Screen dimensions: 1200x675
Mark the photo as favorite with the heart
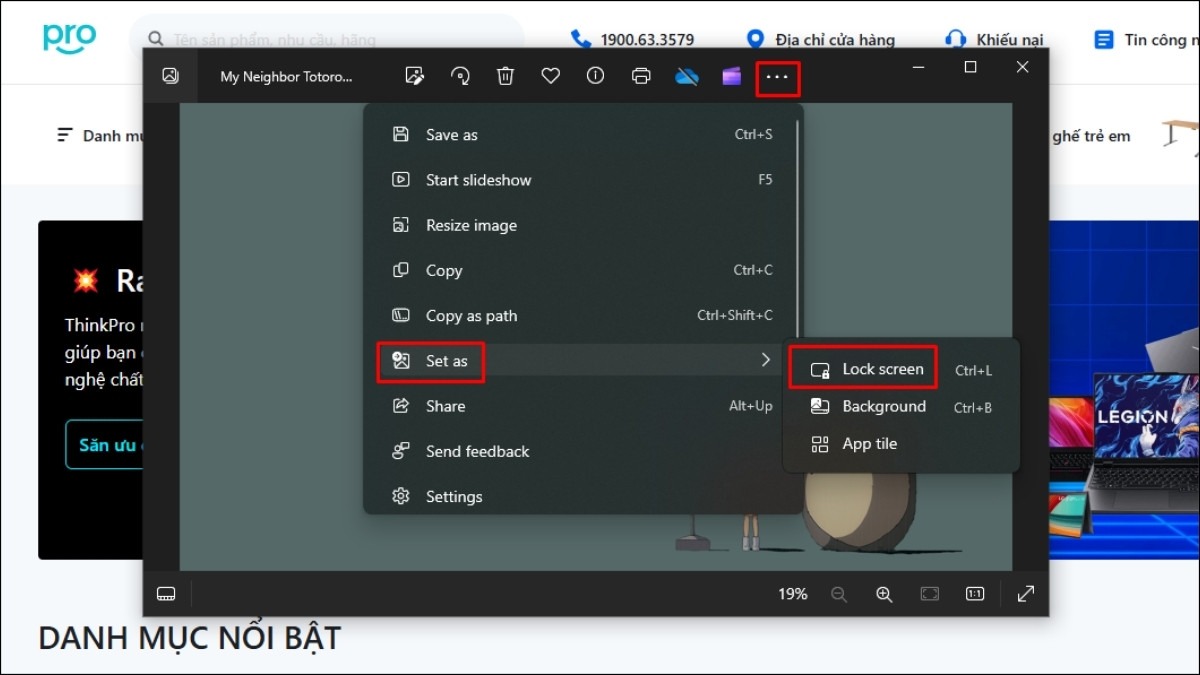pyautogui.click(x=550, y=76)
